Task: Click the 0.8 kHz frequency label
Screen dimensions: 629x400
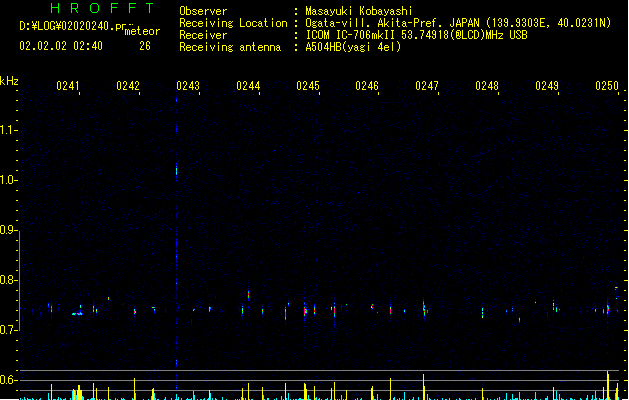Action: [8, 280]
